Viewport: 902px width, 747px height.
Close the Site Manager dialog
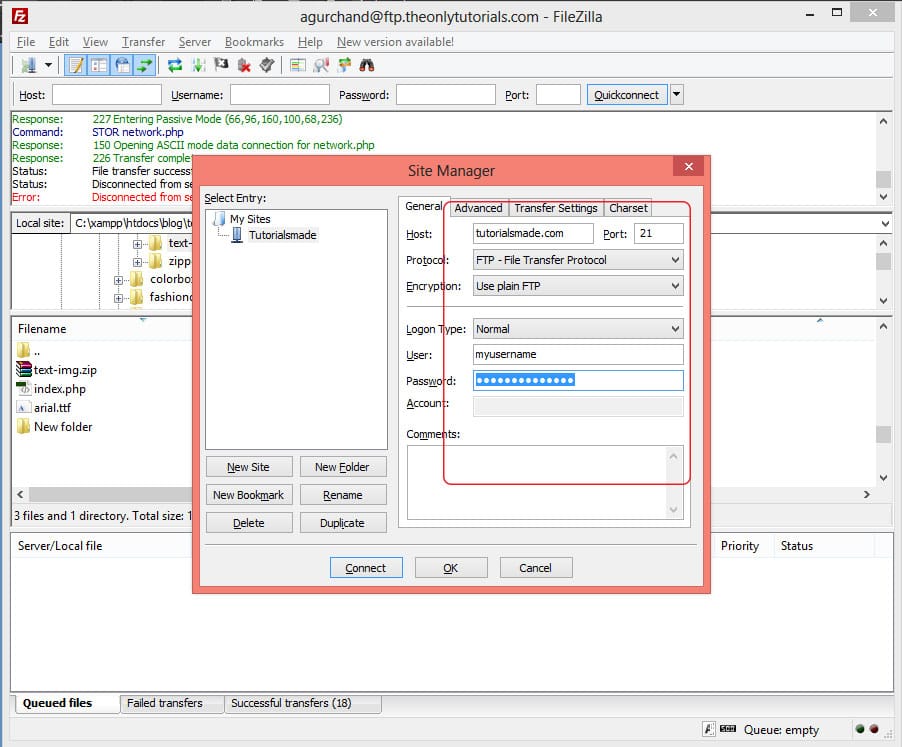click(x=689, y=167)
